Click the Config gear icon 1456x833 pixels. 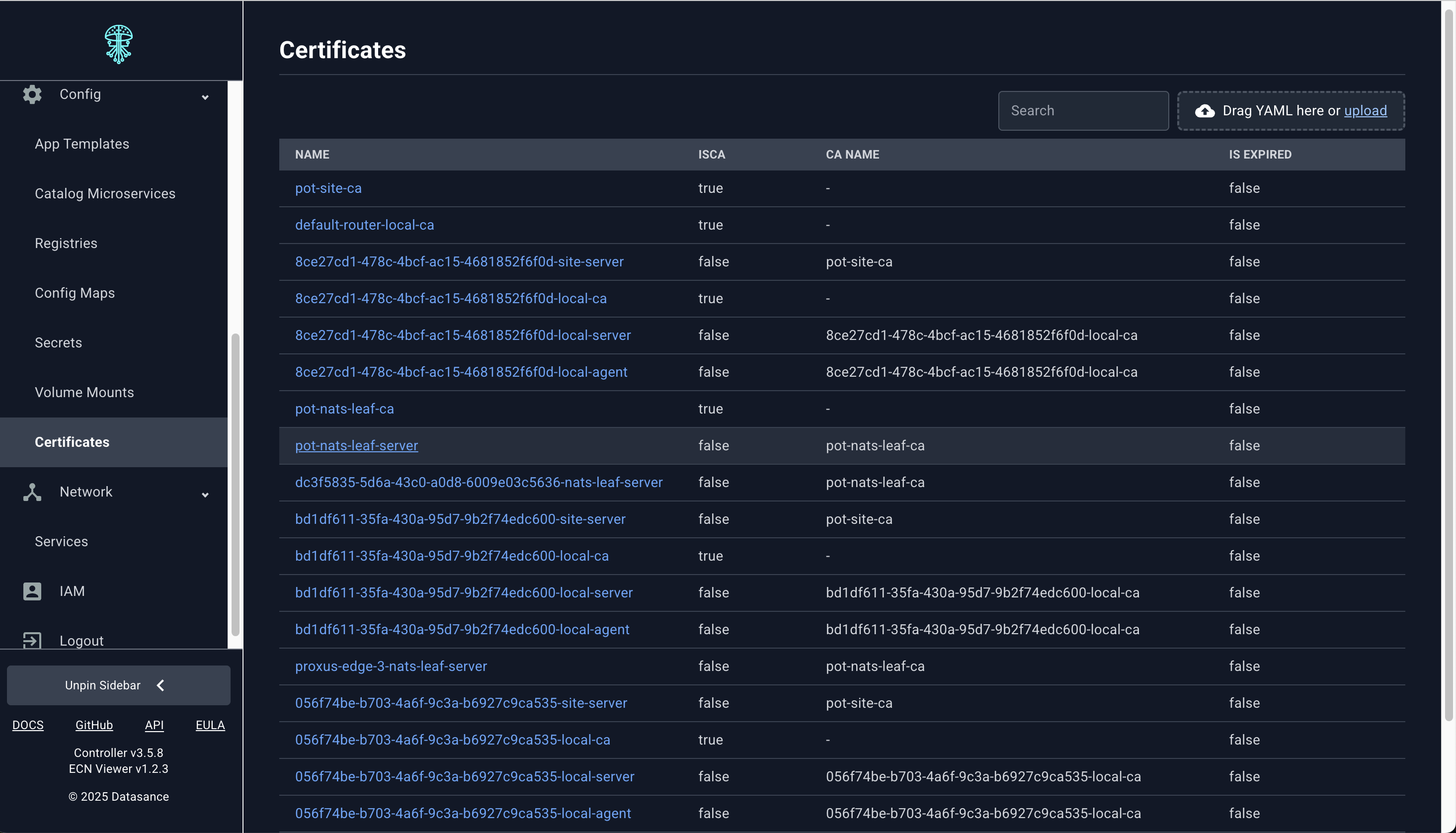(32, 94)
